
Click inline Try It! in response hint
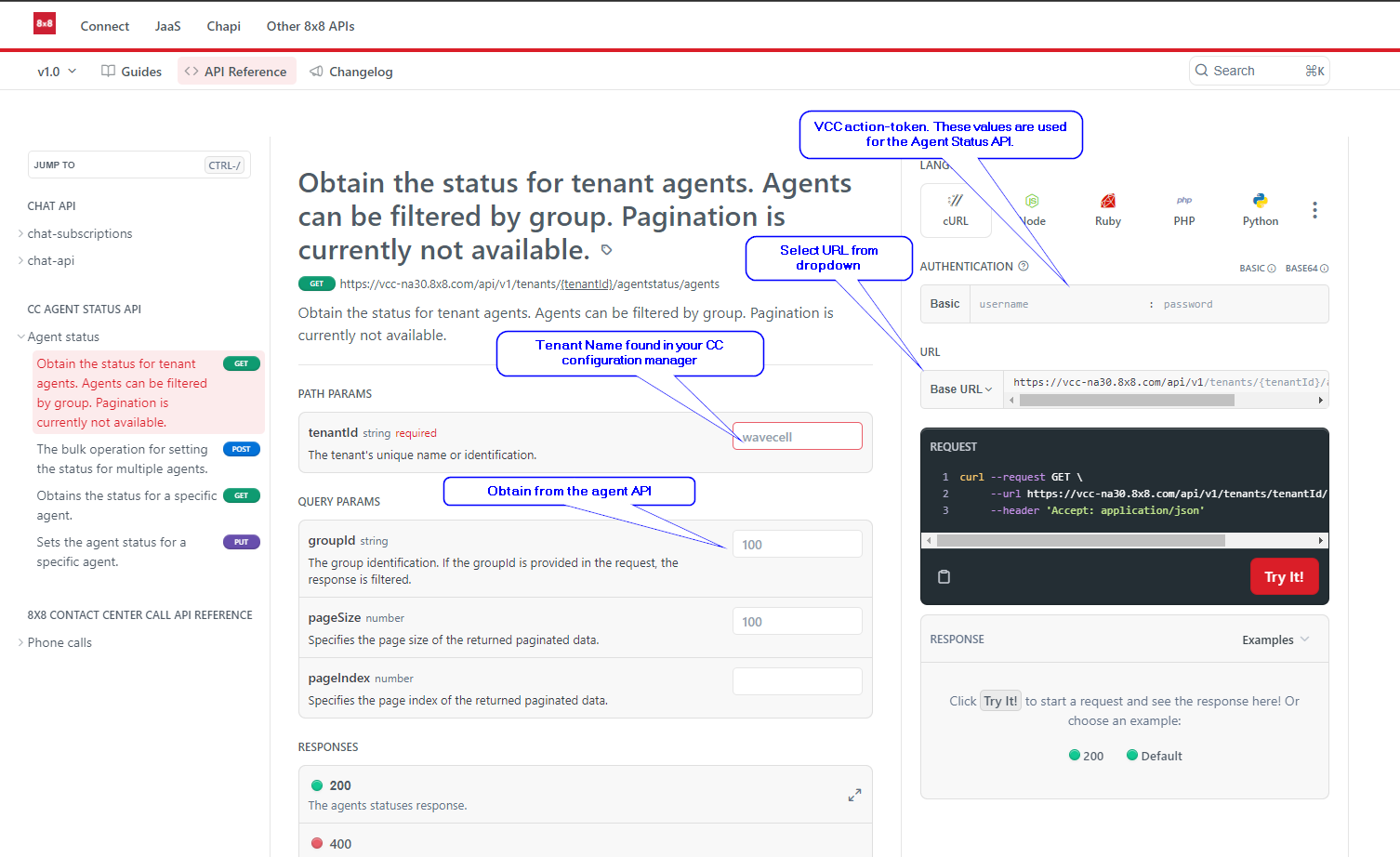(x=1000, y=701)
